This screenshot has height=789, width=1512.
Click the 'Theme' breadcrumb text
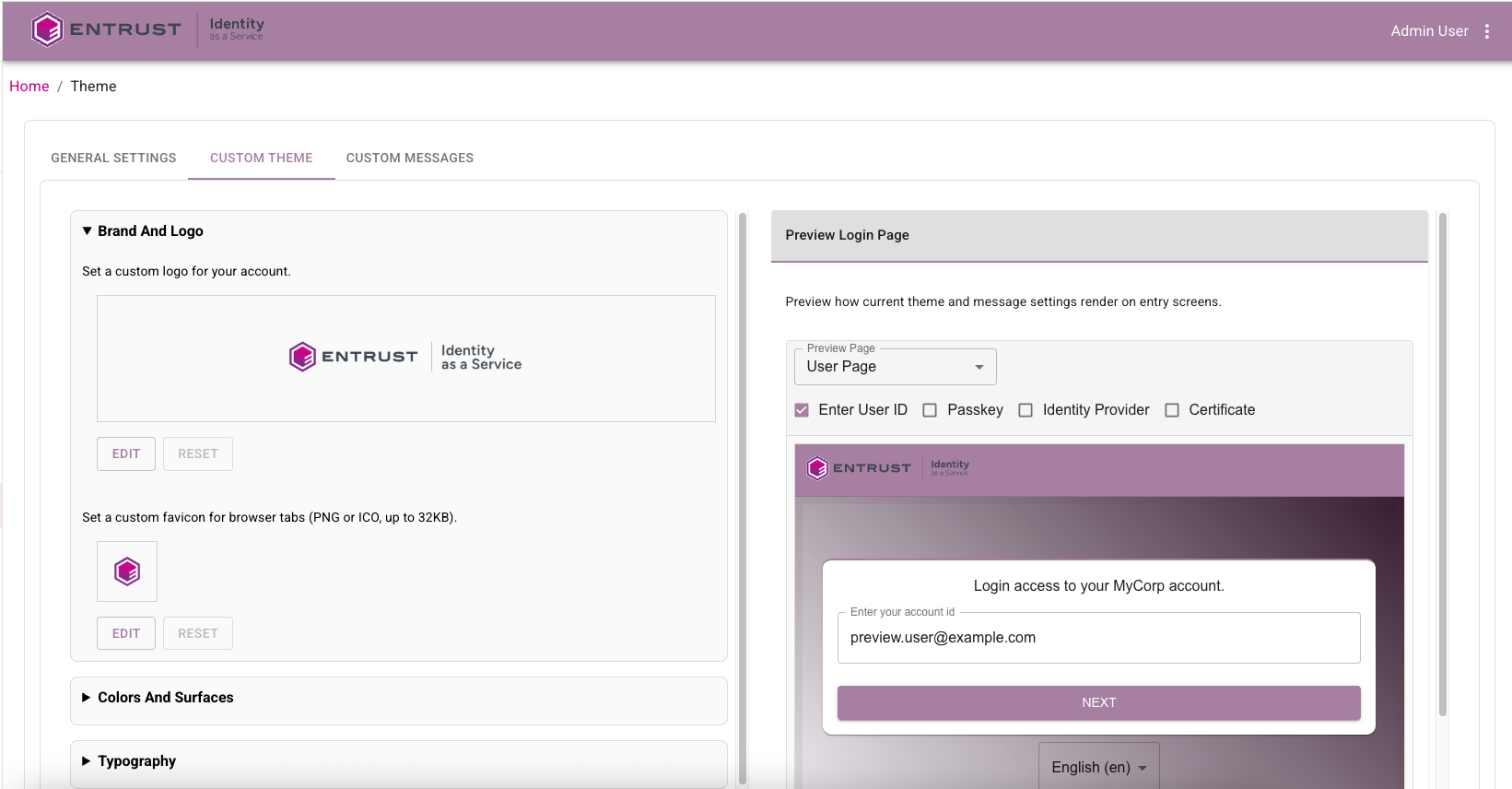pyautogui.click(x=94, y=87)
